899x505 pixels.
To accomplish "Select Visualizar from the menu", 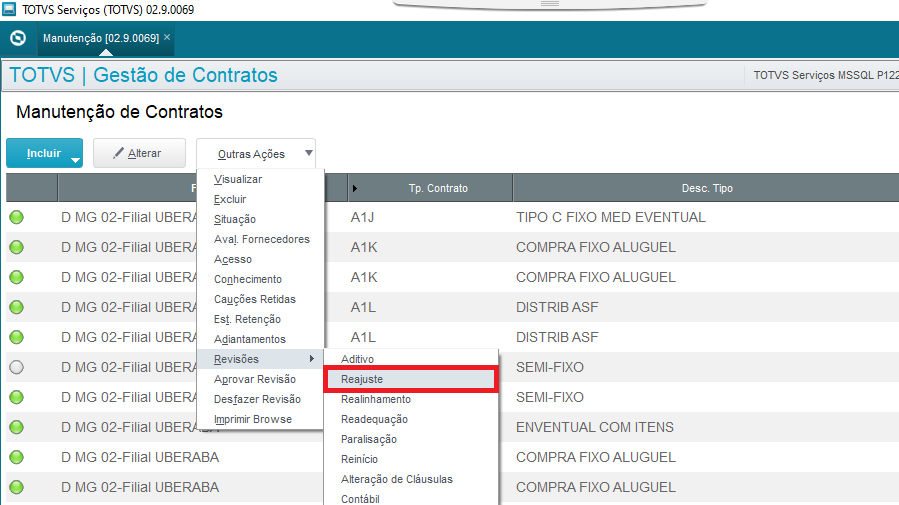I will 260,179.
